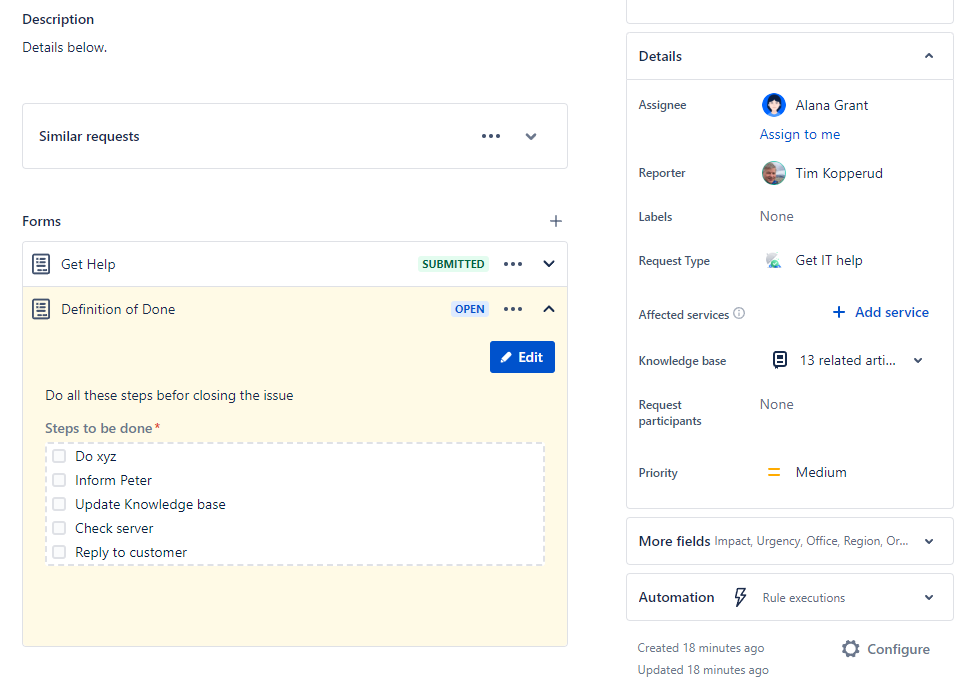Click the Automation lightning bolt icon
Viewport: 964px width, 679px height.
(x=740, y=597)
